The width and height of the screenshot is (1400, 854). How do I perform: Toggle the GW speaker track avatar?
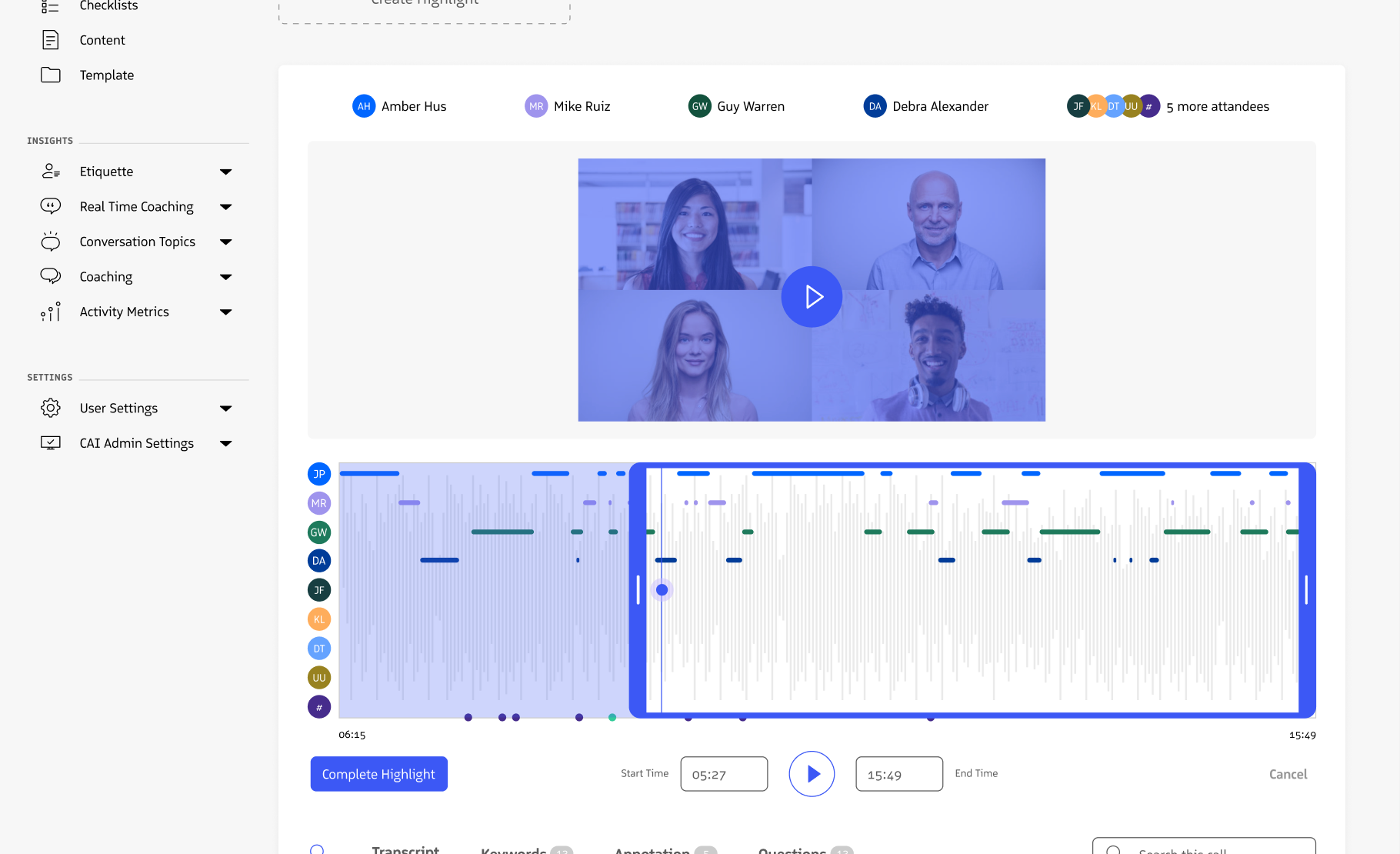tap(319, 532)
